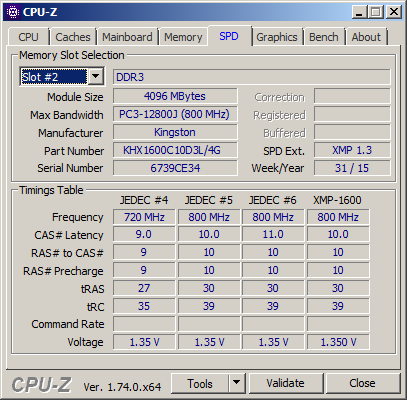Click the JEDEC #5 800 MHz frequency cell
Image resolution: width=407 pixels, height=400 pixels.
[209, 217]
